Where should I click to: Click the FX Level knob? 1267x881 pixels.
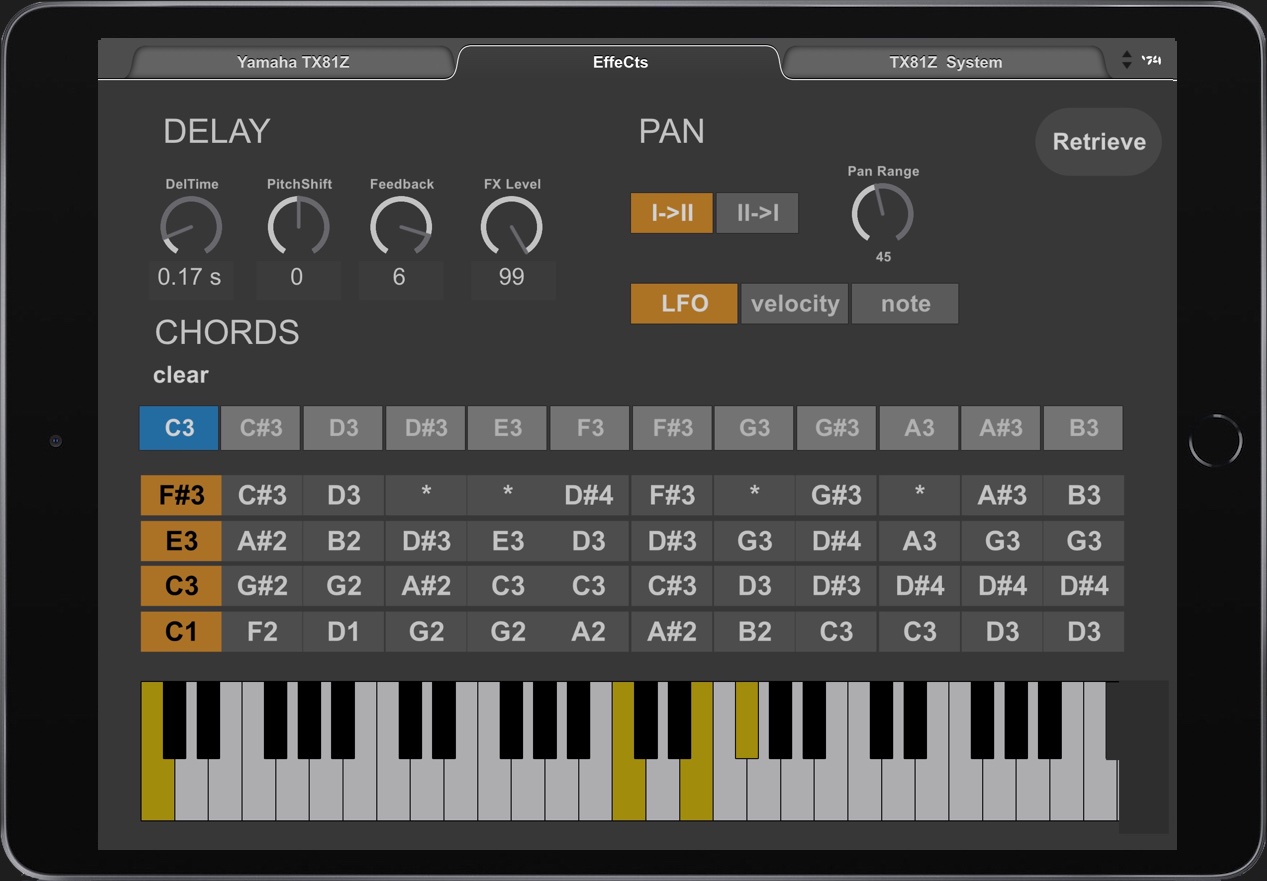(511, 226)
